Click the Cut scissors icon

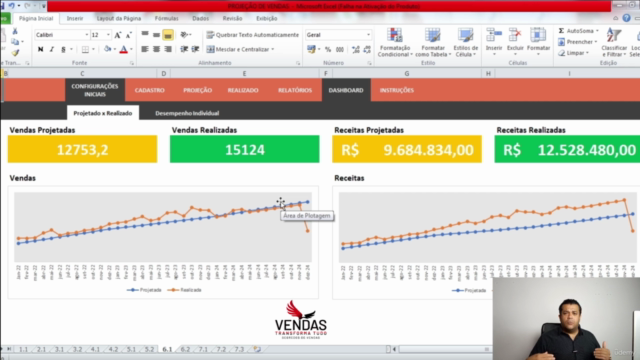(x=15, y=31)
